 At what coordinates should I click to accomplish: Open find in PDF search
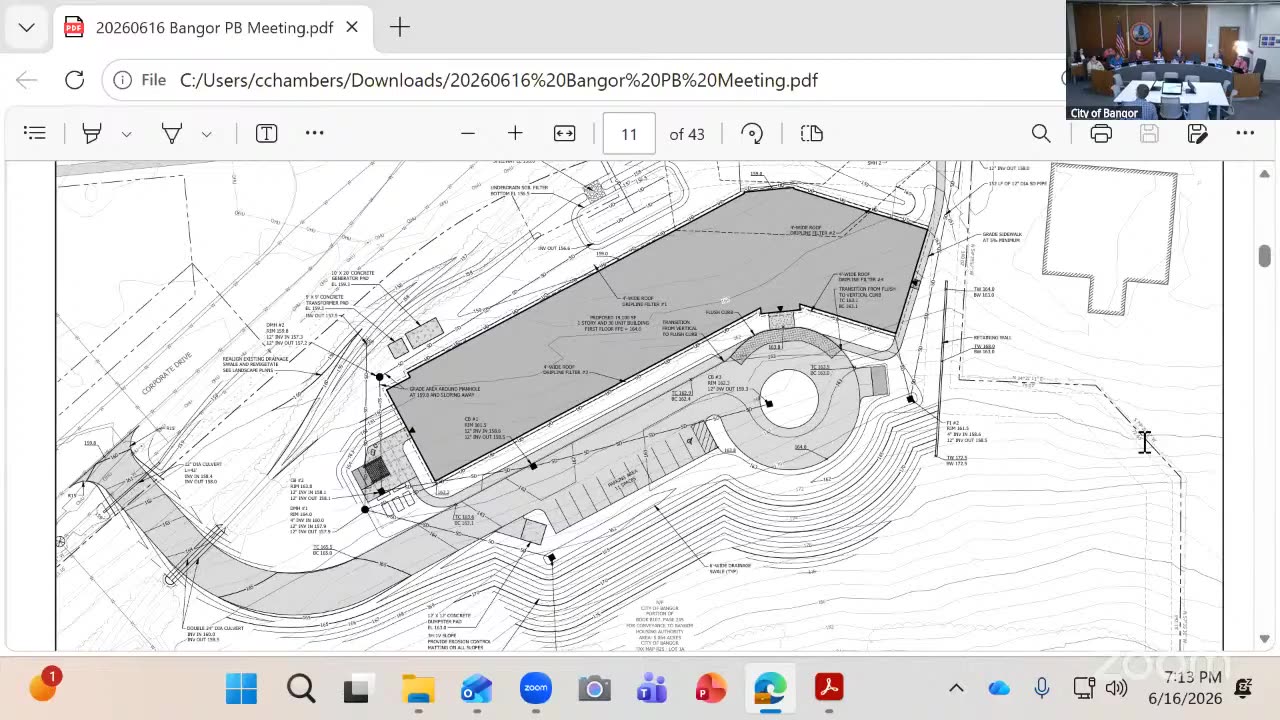tap(1041, 133)
